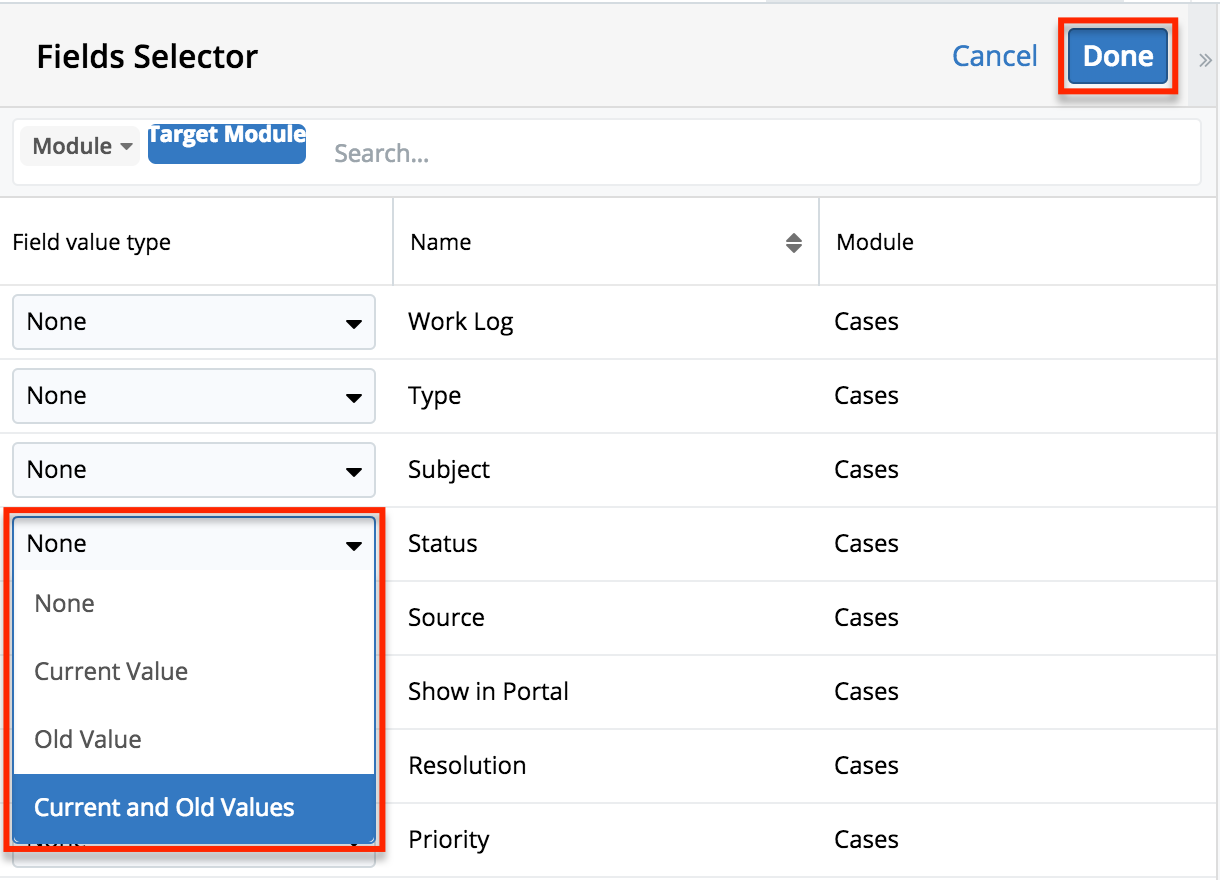
Task: Click the Module column header
Action: coord(875,243)
